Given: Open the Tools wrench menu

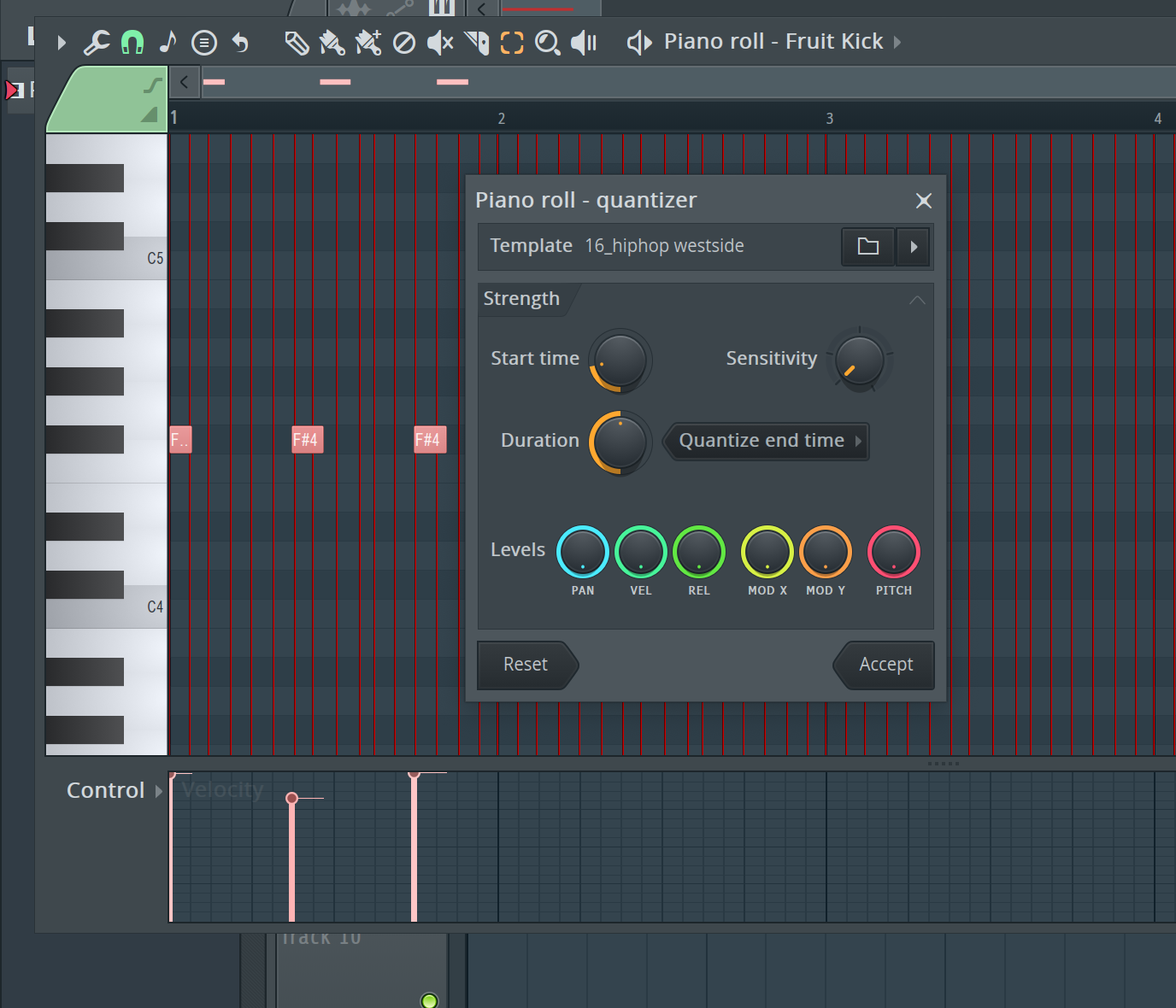Looking at the screenshot, I should 97,42.
